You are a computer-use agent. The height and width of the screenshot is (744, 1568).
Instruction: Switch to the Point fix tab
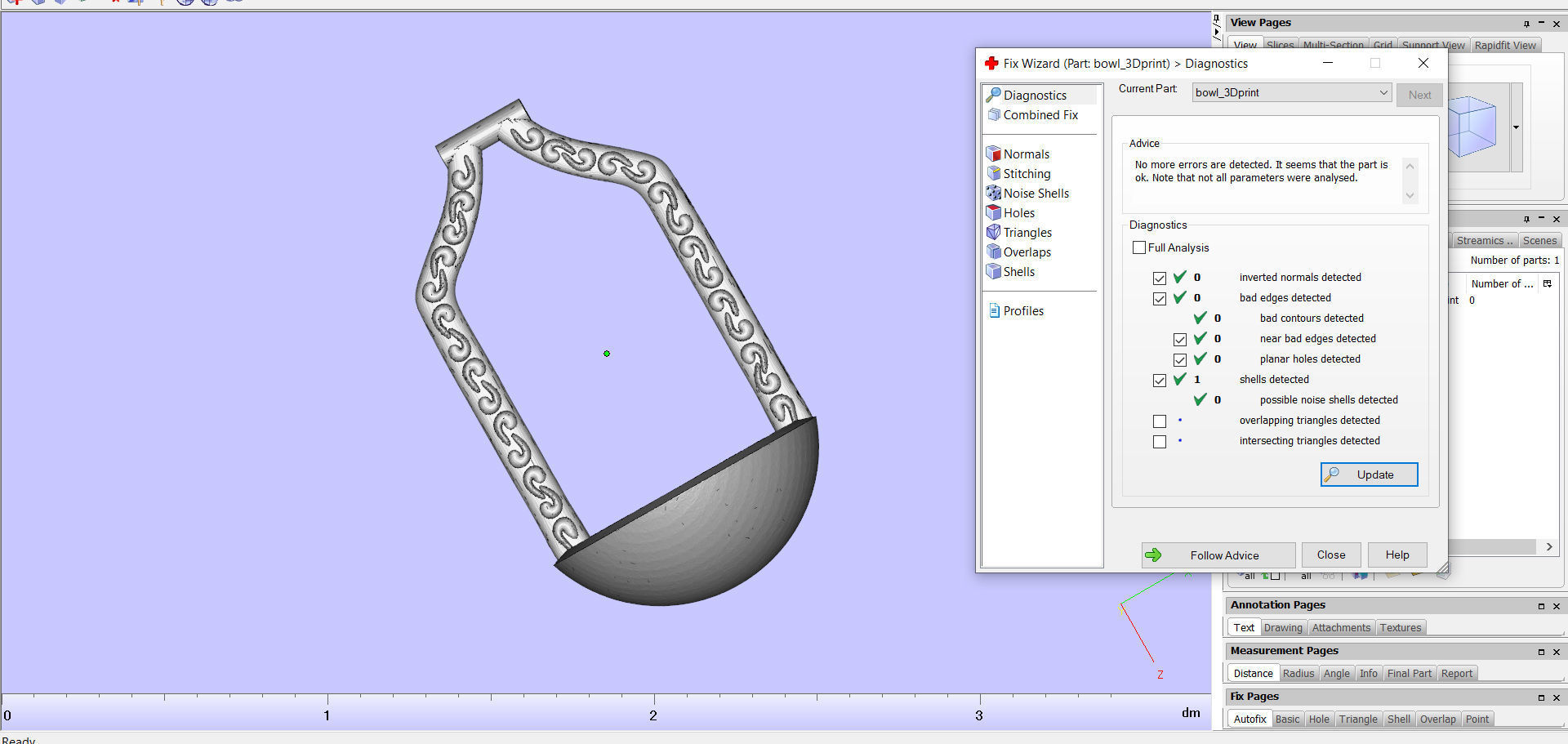(1477, 719)
